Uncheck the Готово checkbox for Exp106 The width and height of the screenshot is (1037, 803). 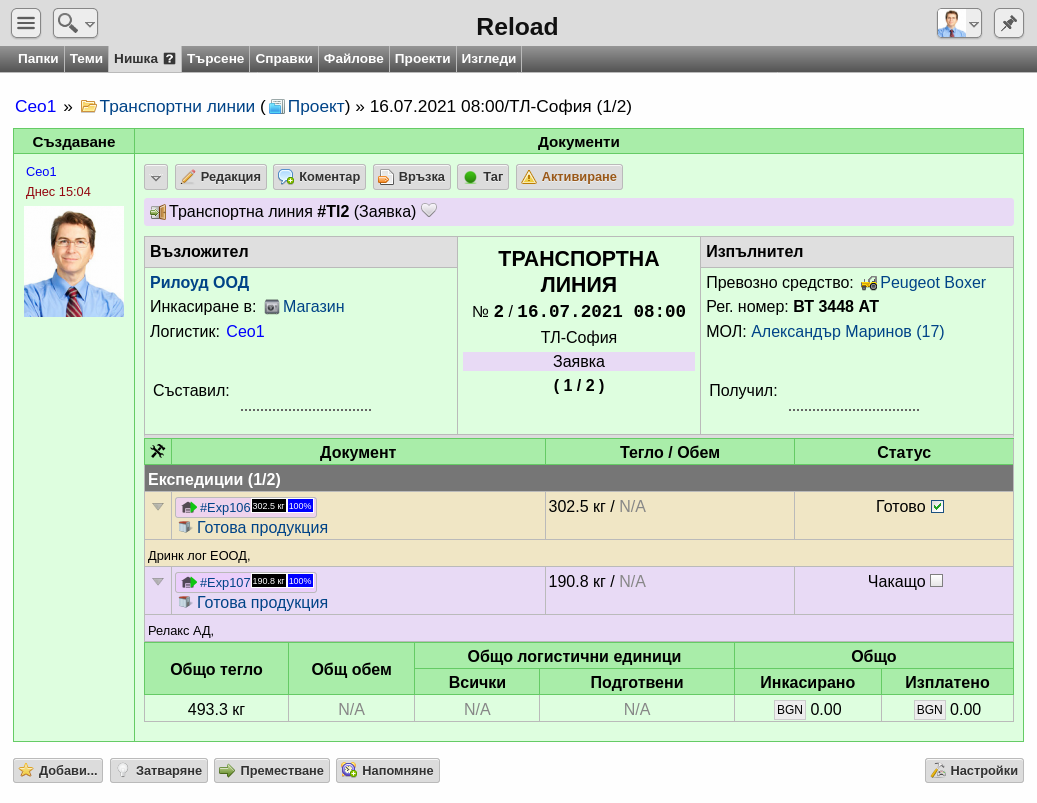(937, 507)
